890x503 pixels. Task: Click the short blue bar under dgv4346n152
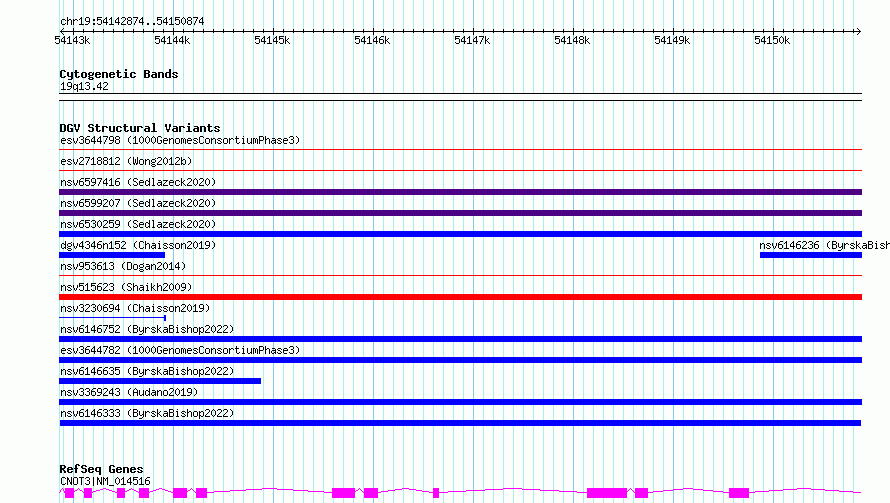point(112,255)
